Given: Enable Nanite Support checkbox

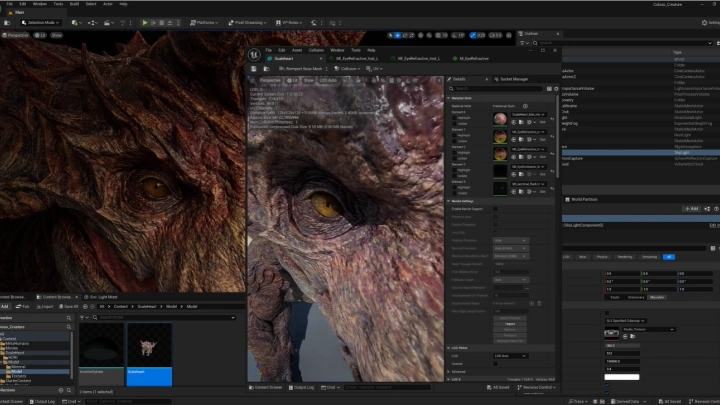Looking at the screenshot, I should 495,209.
